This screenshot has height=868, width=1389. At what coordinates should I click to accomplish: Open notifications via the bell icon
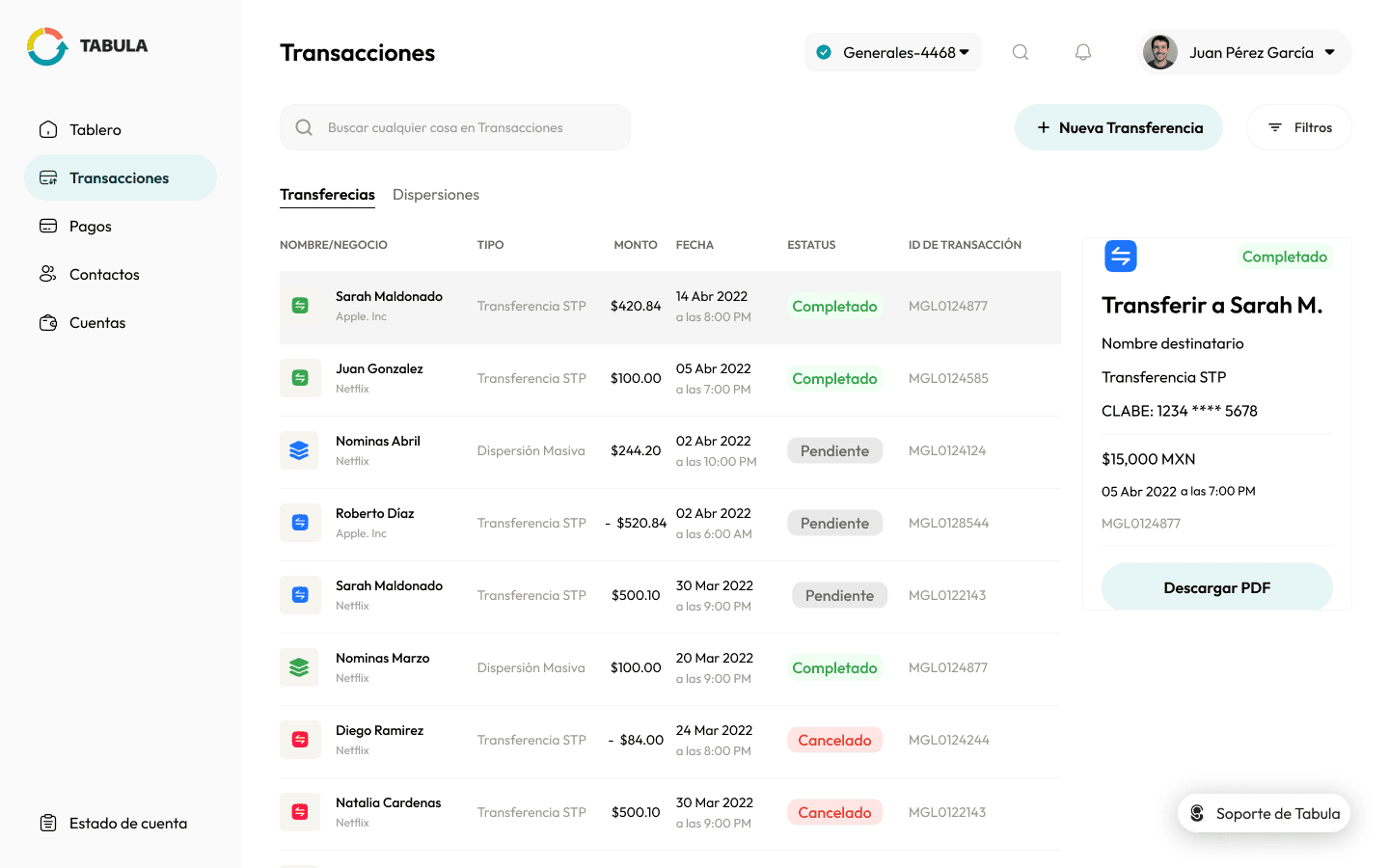[1082, 52]
